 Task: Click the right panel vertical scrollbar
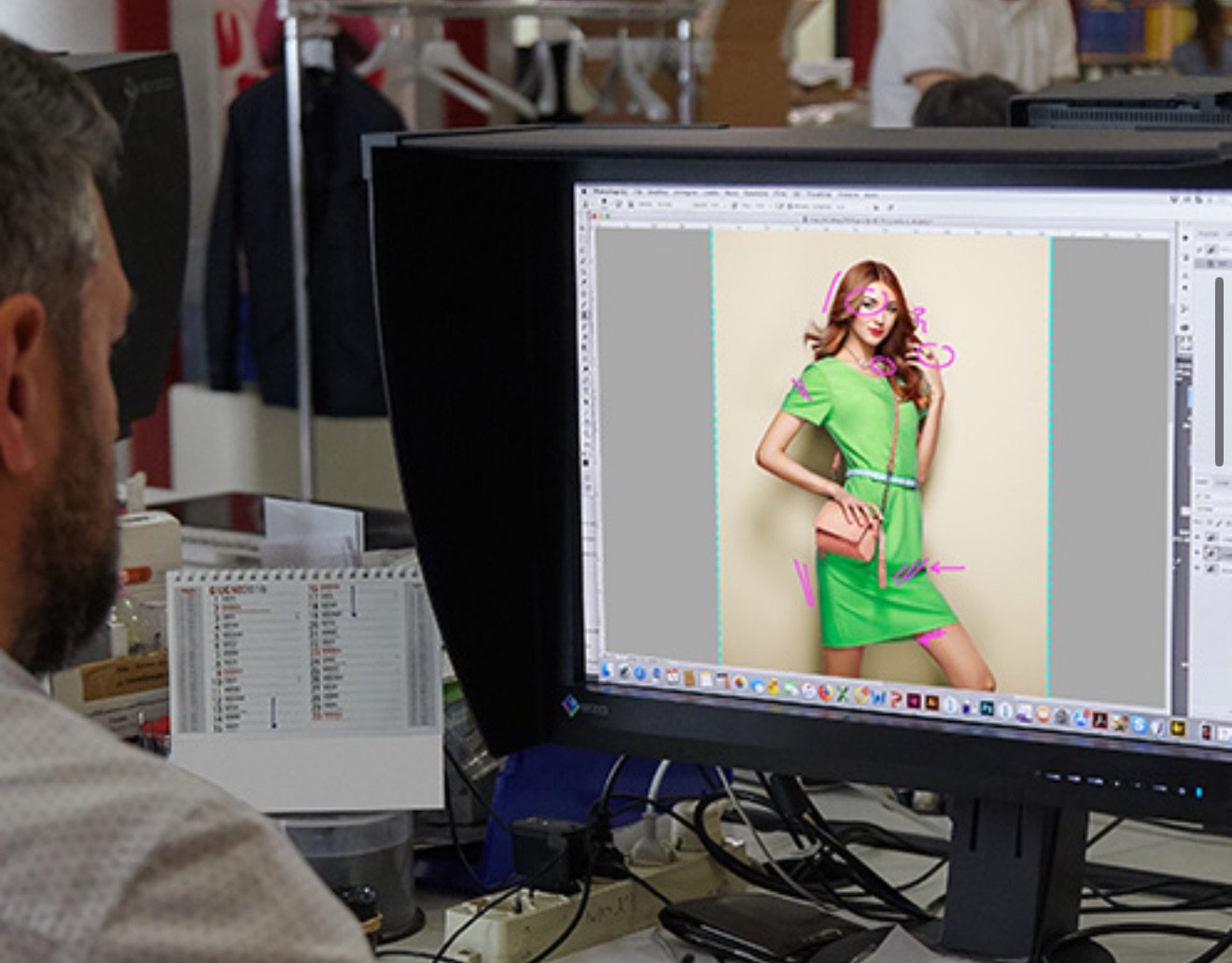click(x=1219, y=371)
